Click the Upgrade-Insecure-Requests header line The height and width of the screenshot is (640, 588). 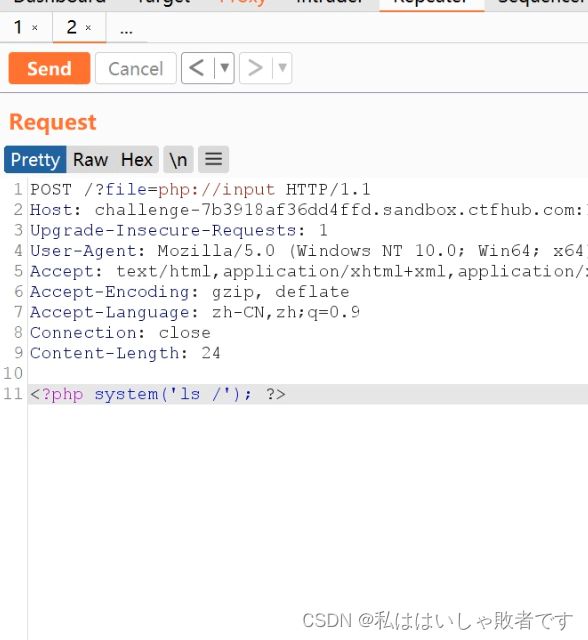pos(179,231)
